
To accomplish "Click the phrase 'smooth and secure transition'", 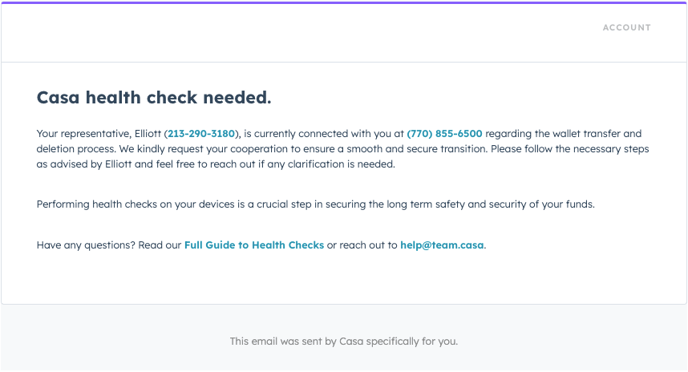I will (x=416, y=149).
